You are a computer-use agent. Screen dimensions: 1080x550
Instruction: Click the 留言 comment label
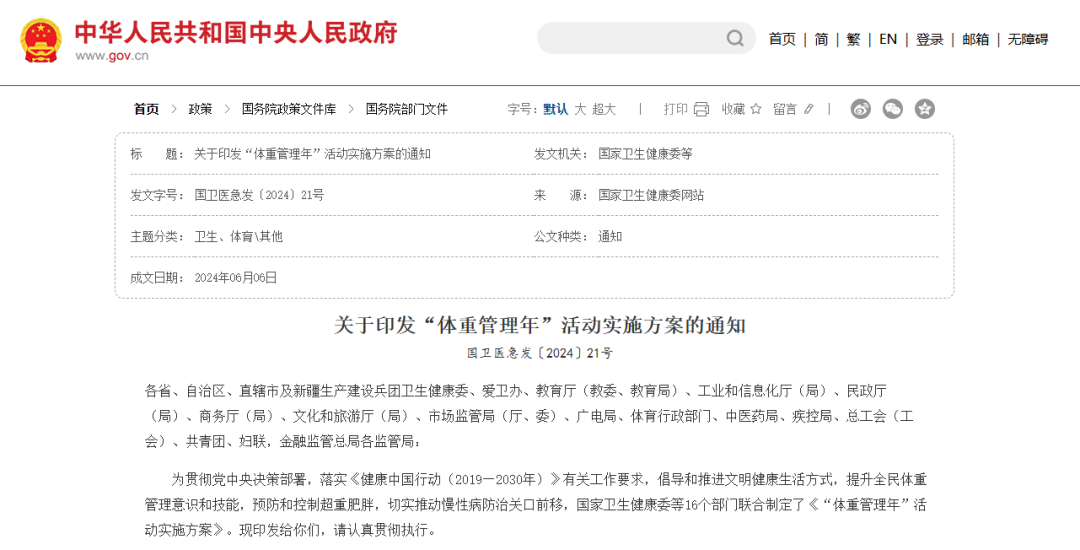(785, 109)
